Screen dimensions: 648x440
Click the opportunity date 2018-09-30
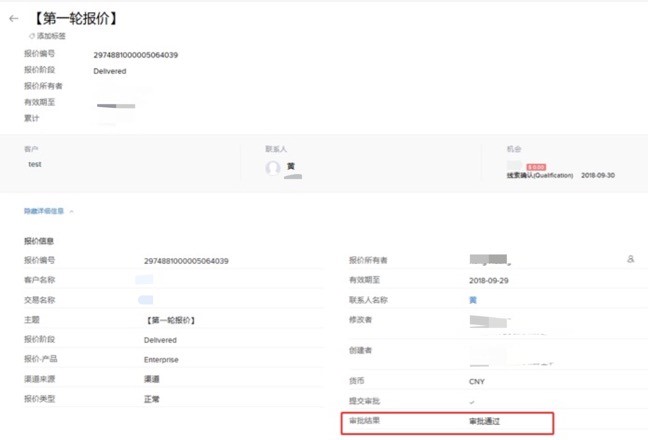[x=598, y=175]
